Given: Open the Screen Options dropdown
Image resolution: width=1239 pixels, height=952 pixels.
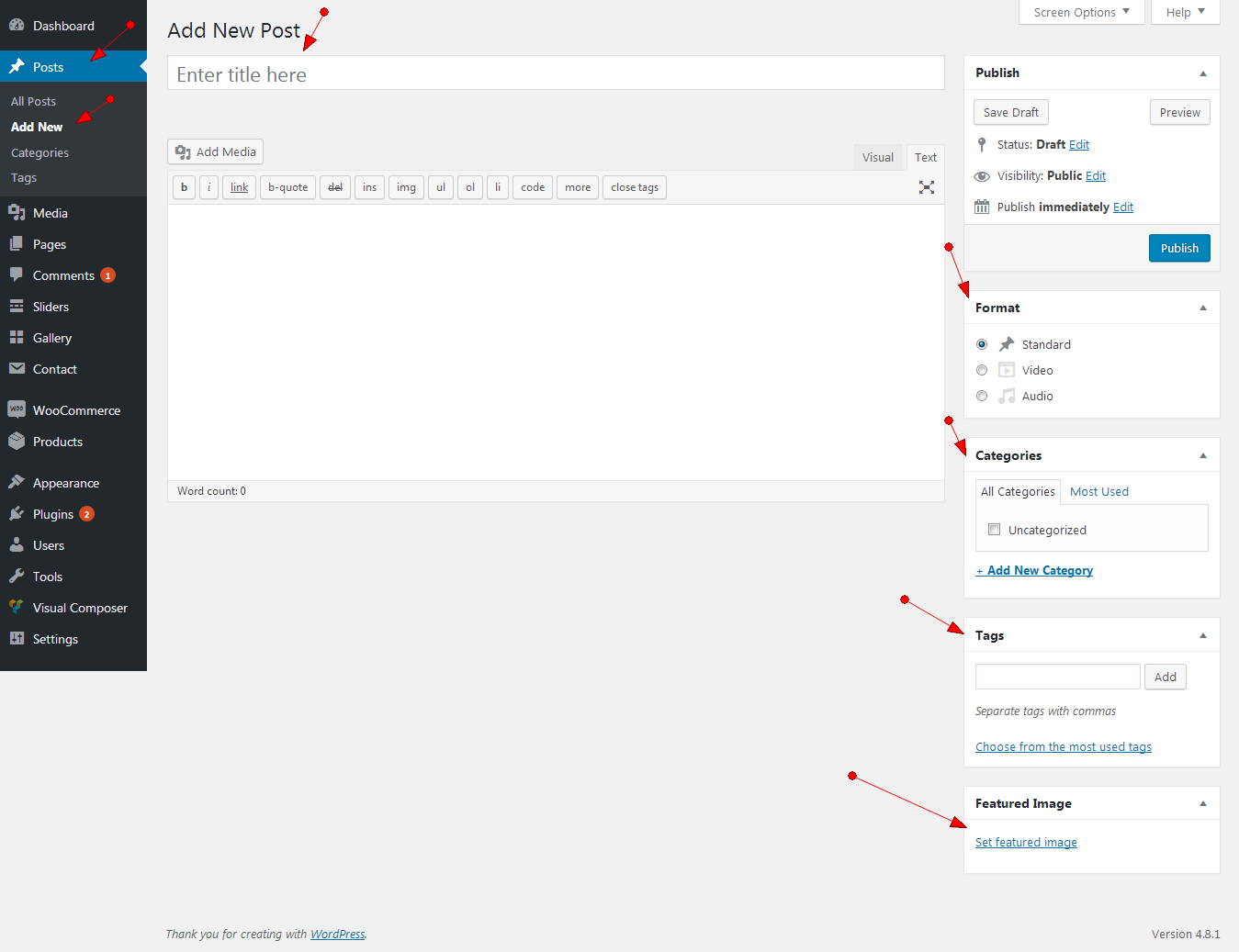Looking at the screenshot, I should tap(1082, 12).
